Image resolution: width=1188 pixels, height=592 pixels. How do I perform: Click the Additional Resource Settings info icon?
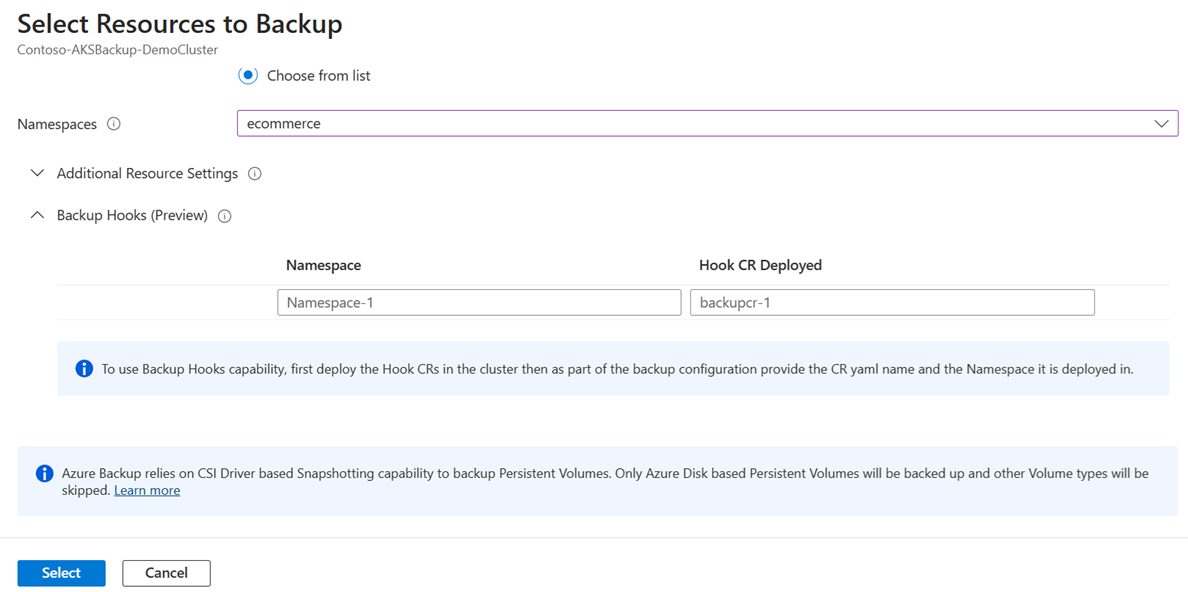pyautogui.click(x=255, y=174)
